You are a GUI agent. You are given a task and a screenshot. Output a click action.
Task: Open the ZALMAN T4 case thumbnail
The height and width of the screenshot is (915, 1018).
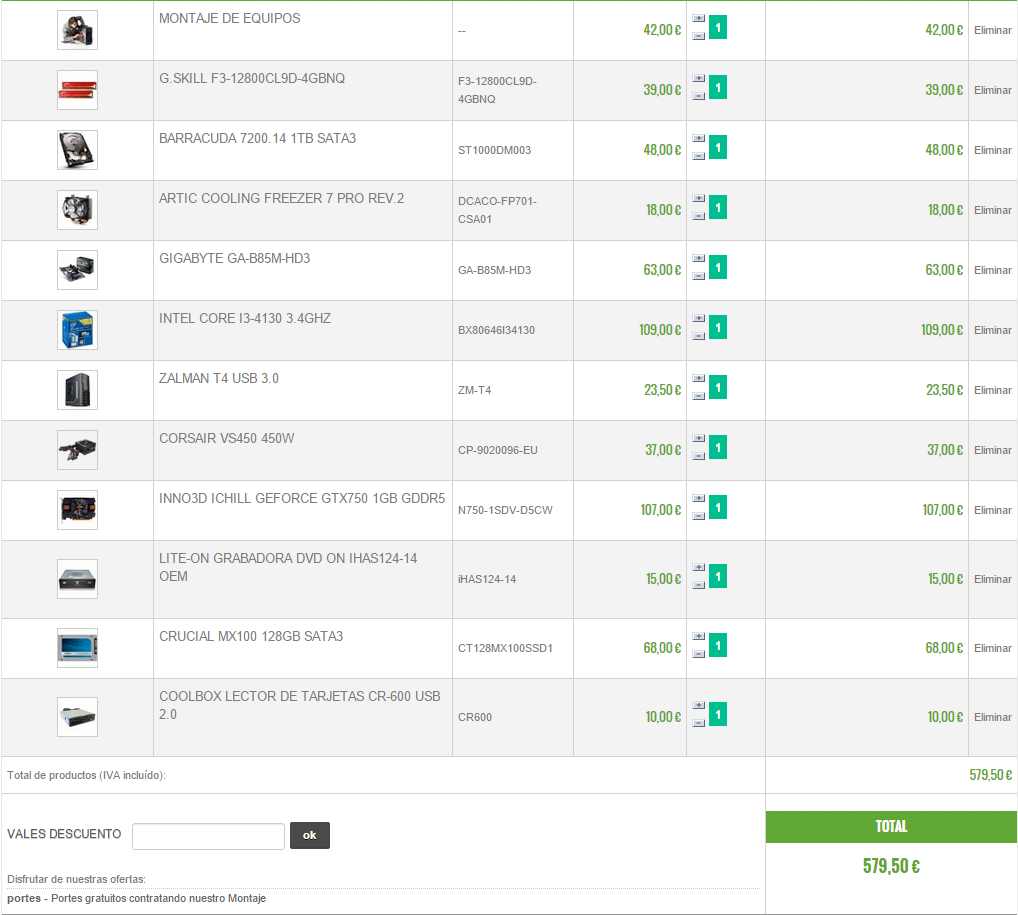pos(77,390)
